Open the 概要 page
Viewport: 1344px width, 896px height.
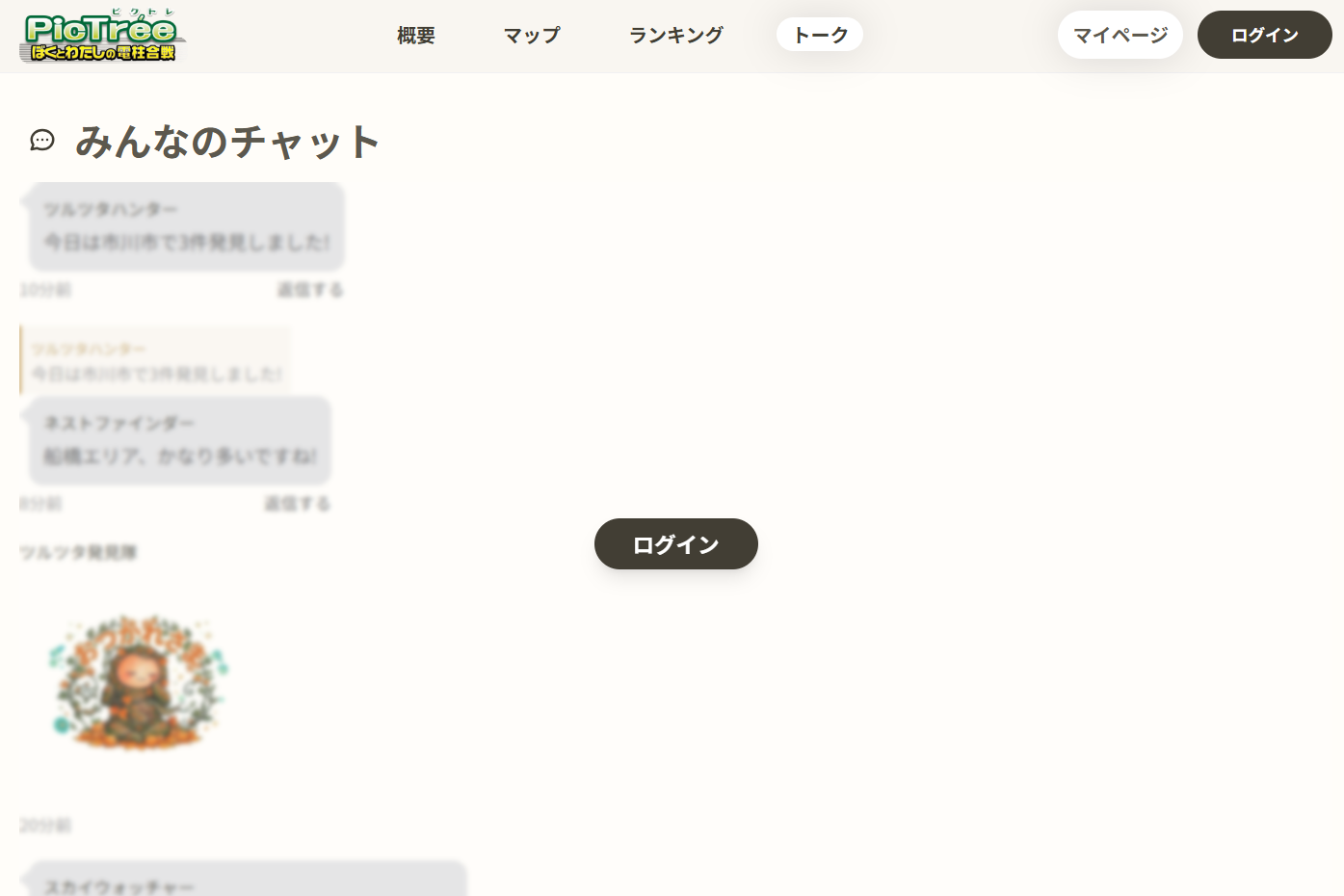point(416,36)
